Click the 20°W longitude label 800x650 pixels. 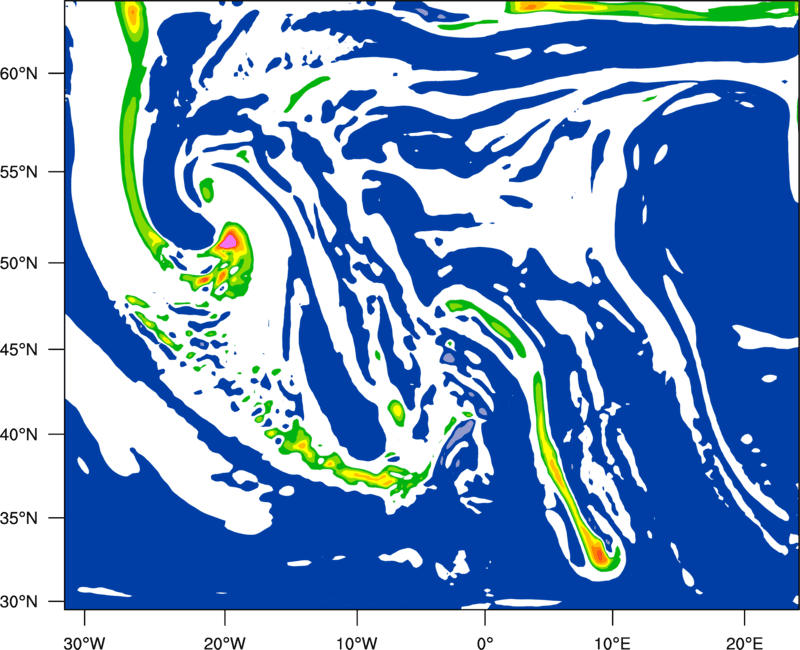tap(224, 643)
